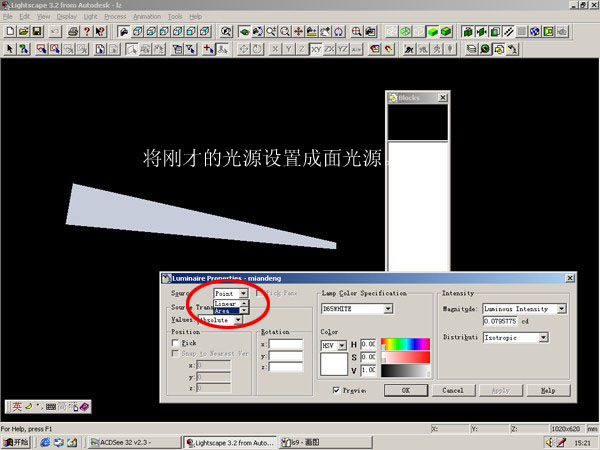The height and width of the screenshot is (450, 600).
Task: Select outlined green shading display icon
Action: click(x=446, y=31)
